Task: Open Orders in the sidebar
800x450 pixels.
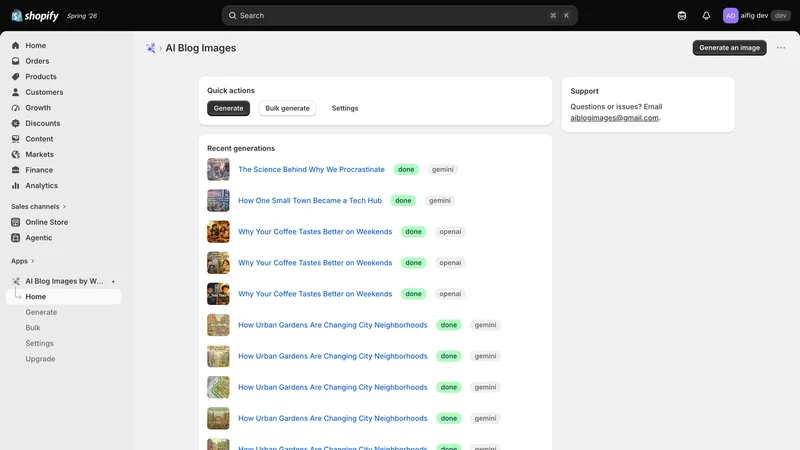Action: [37, 61]
